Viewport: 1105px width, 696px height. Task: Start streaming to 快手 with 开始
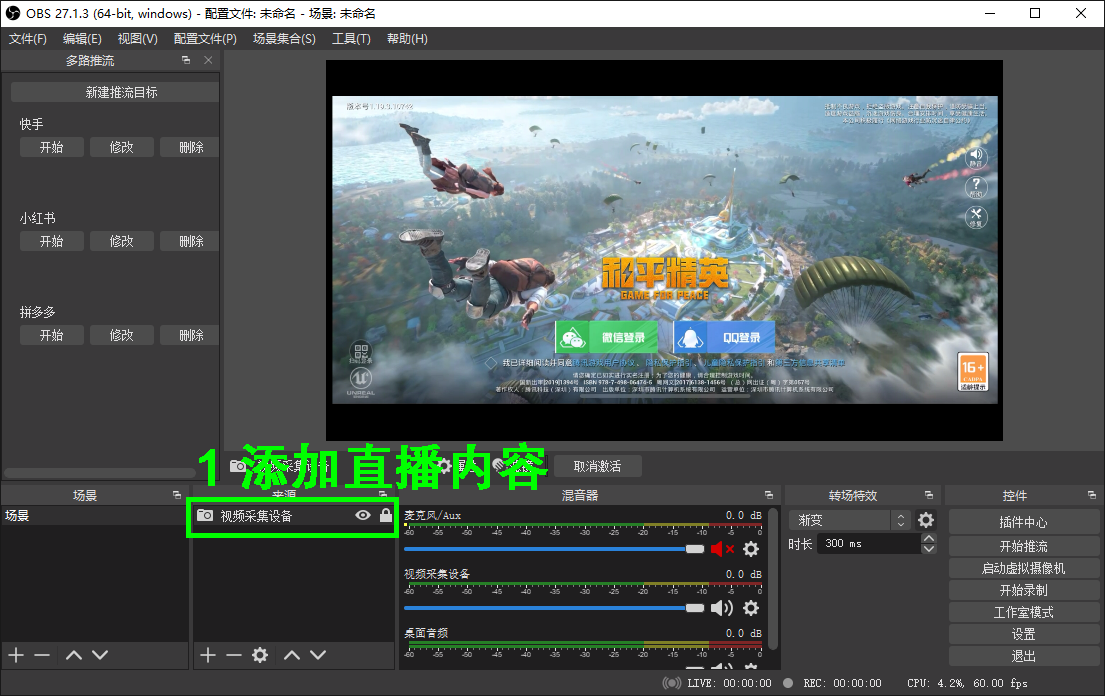click(x=51, y=147)
